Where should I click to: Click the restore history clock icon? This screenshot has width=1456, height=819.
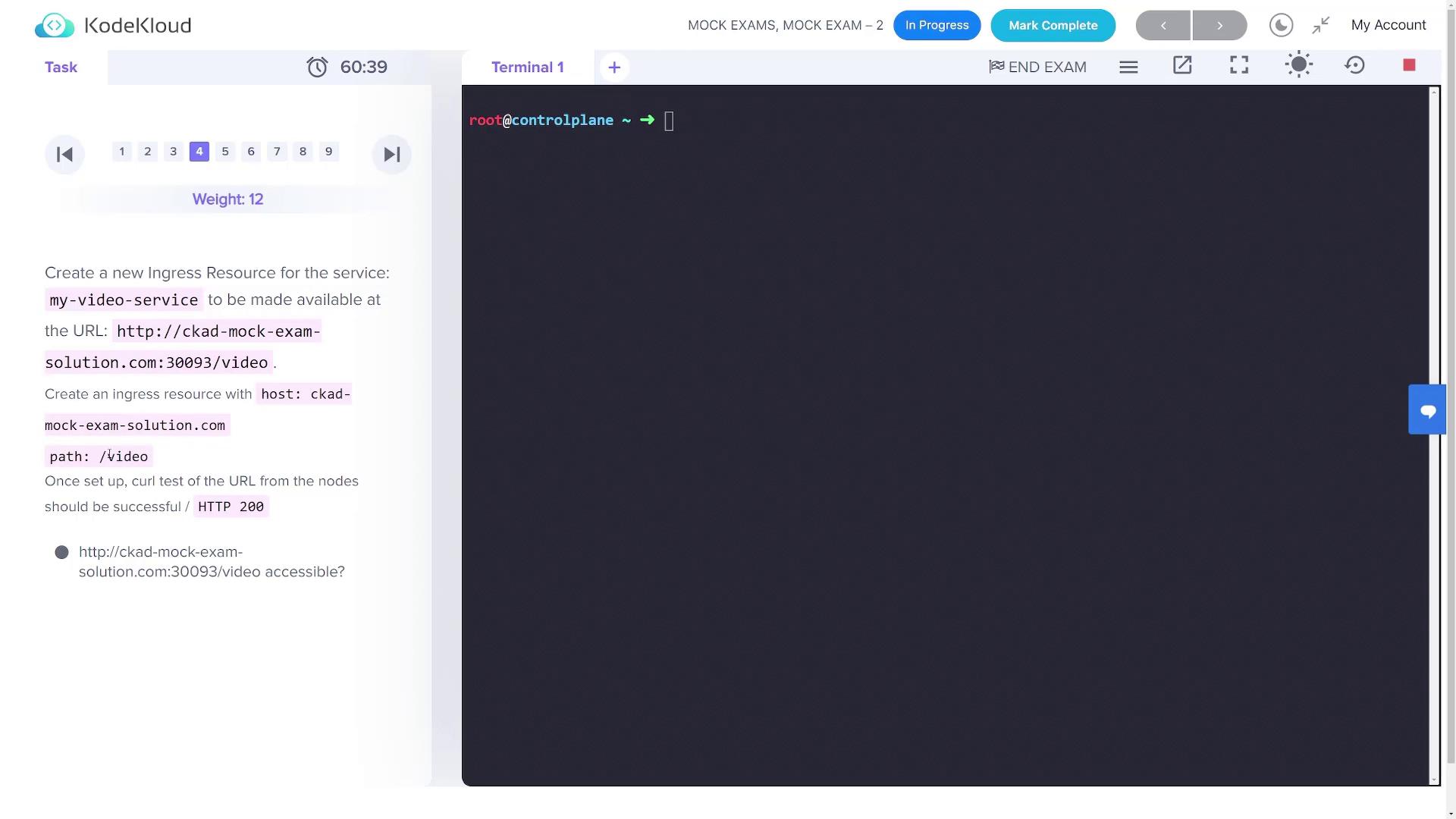click(1354, 65)
